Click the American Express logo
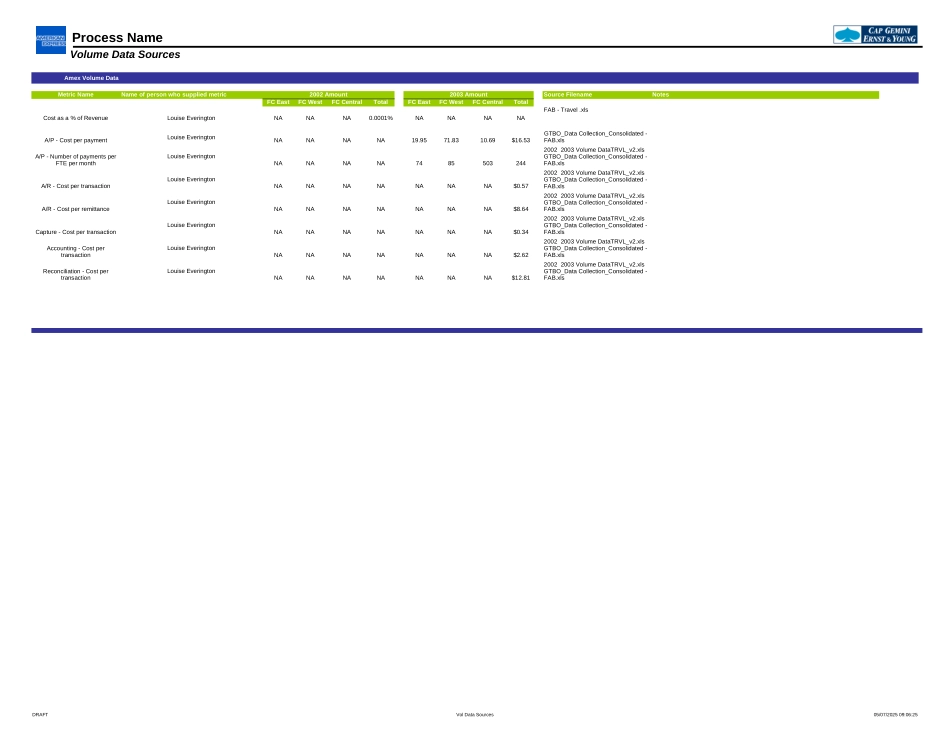 [51, 40]
